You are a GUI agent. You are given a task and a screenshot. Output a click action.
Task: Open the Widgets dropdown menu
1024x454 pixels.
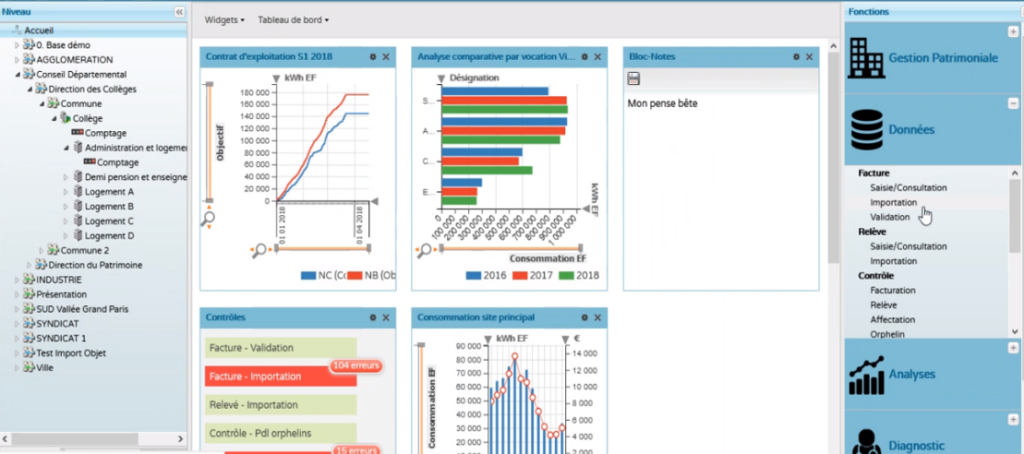coord(225,20)
